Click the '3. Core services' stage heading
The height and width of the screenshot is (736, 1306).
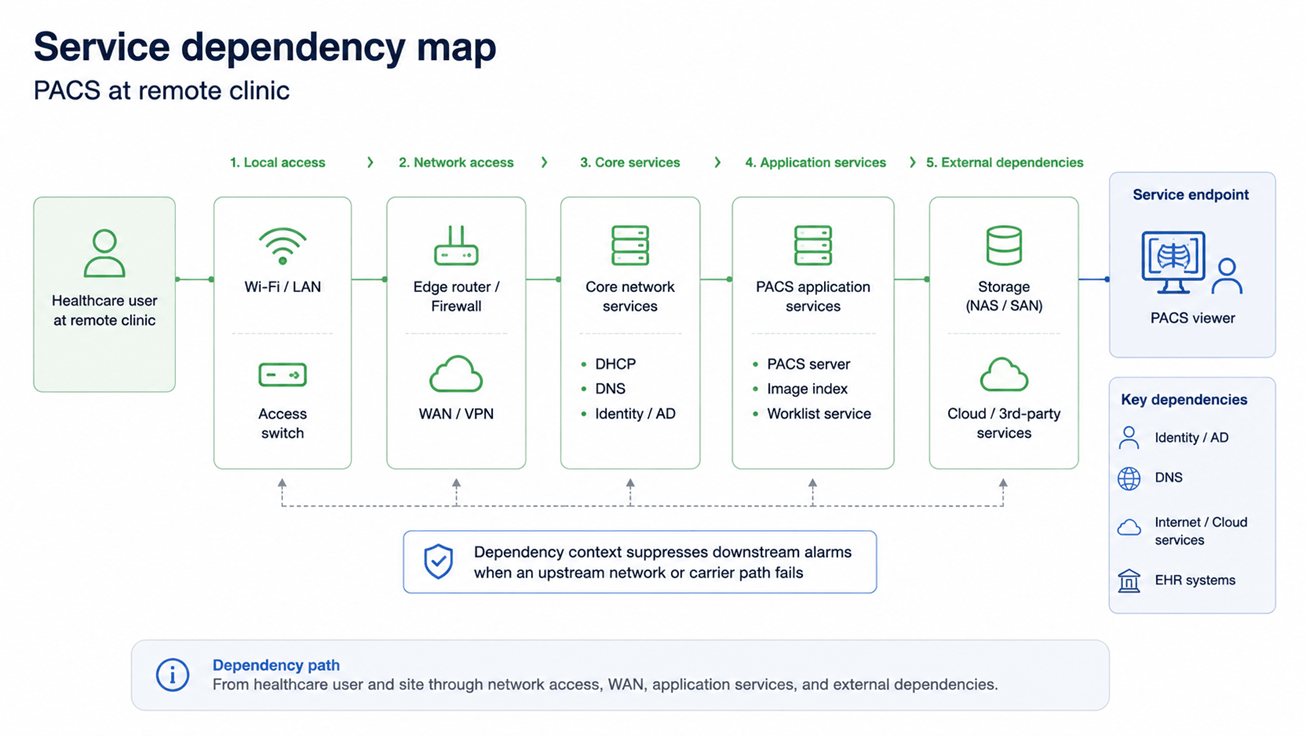click(x=630, y=162)
